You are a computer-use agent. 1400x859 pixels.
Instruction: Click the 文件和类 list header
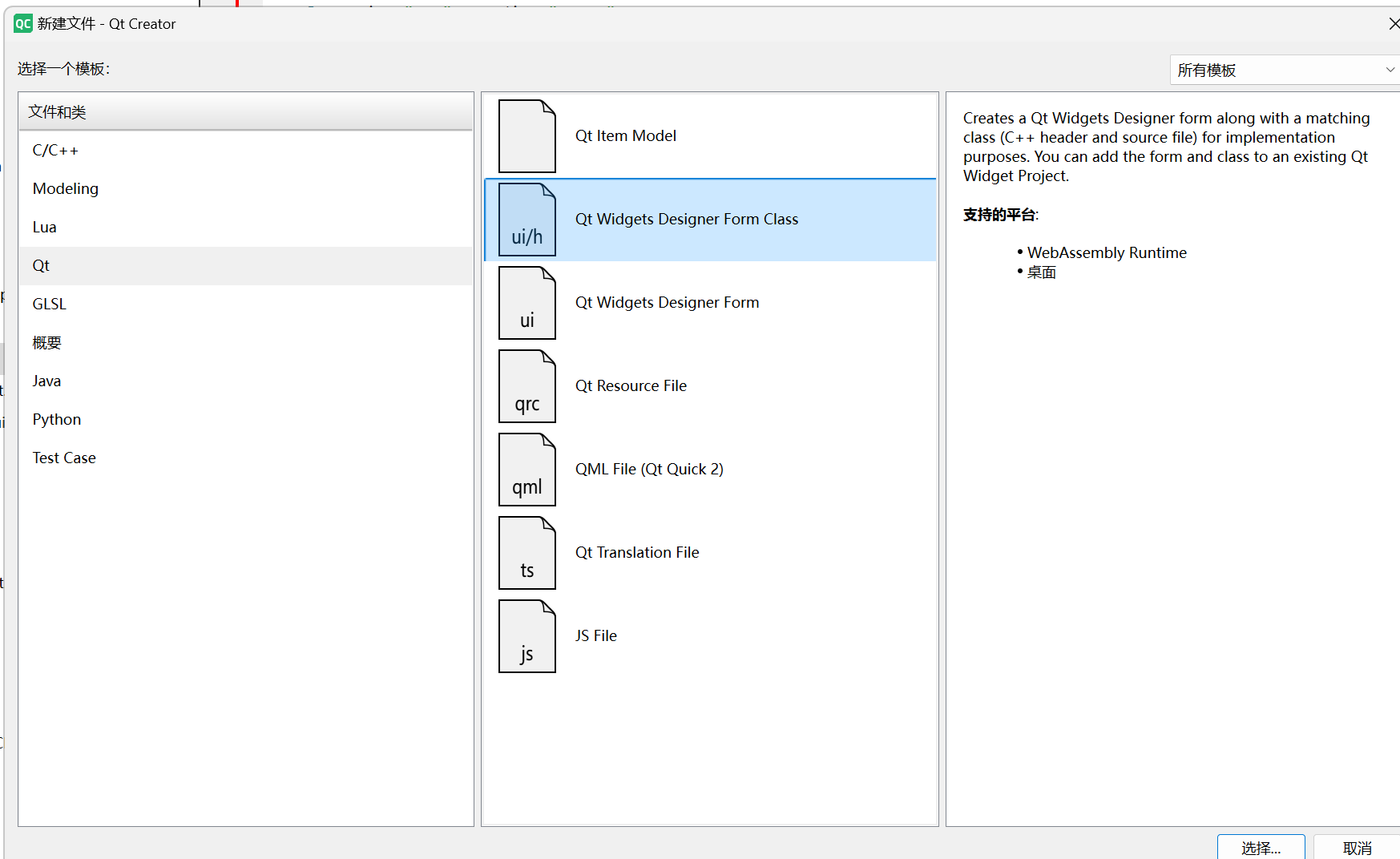pyautogui.click(x=246, y=112)
